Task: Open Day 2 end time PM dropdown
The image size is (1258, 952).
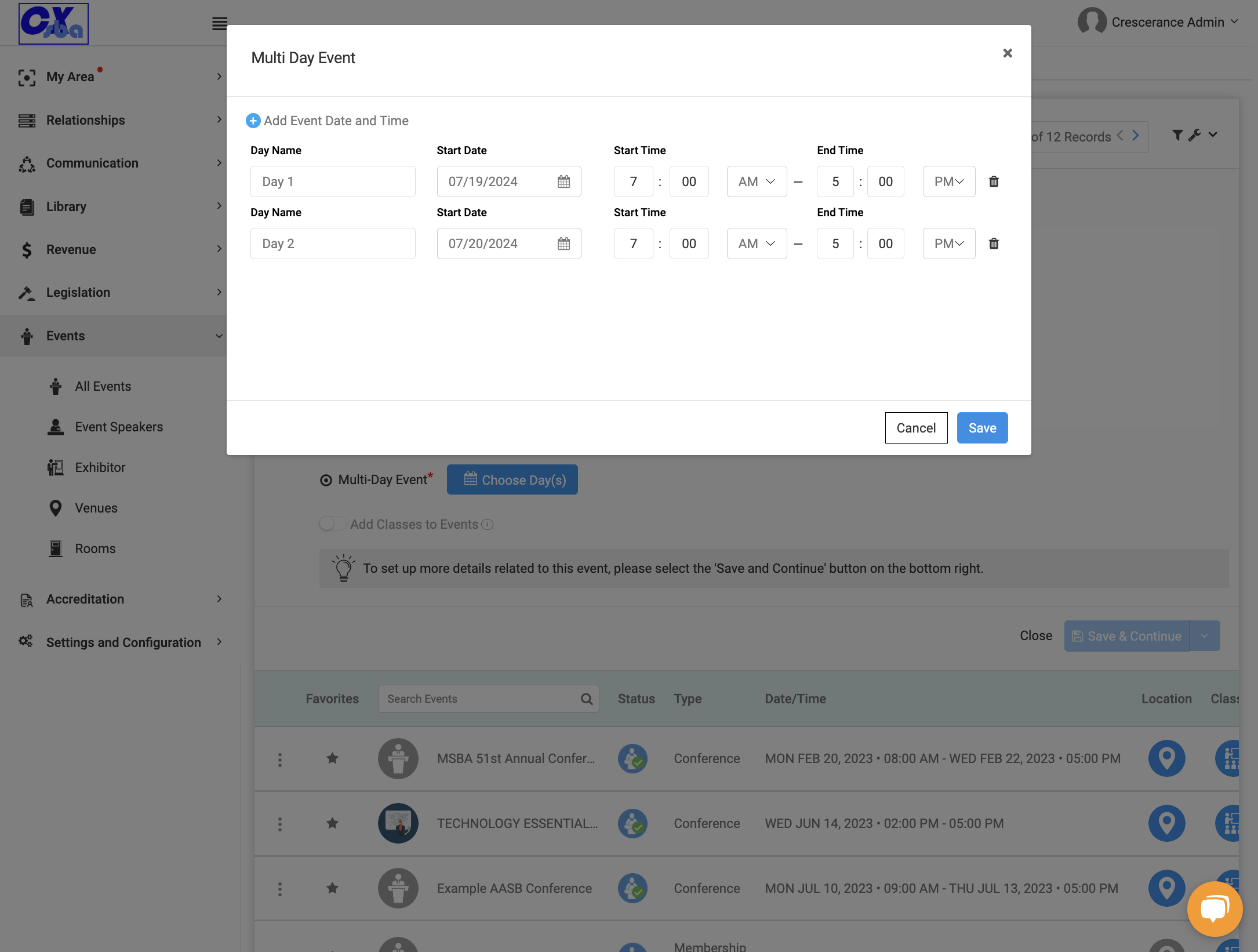Action: (x=949, y=244)
